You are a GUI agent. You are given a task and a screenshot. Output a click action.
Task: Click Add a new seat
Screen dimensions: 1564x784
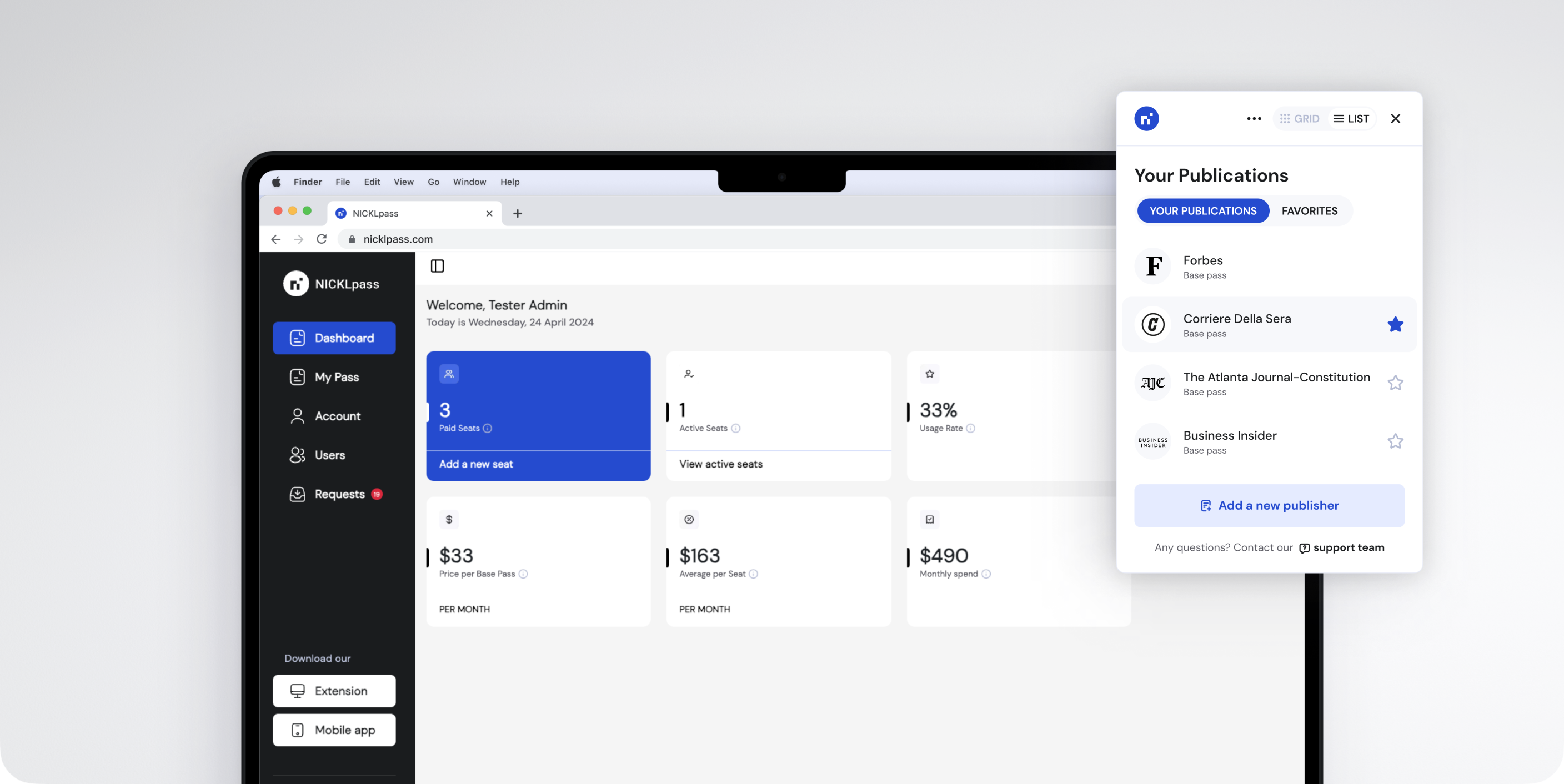(x=475, y=464)
